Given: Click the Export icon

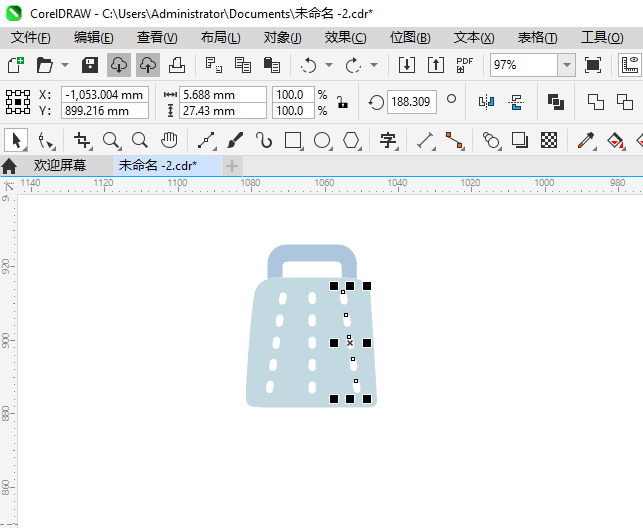Looking at the screenshot, I should [436, 65].
